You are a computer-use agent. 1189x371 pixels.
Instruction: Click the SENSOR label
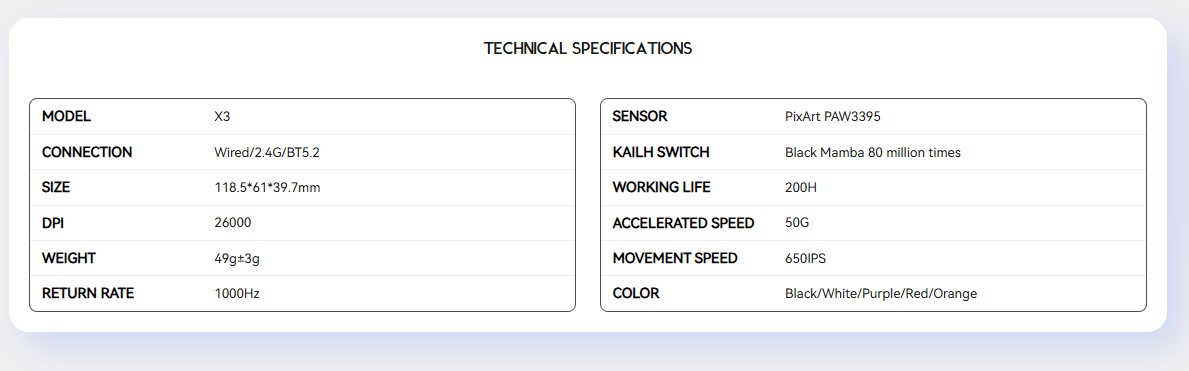coord(640,117)
